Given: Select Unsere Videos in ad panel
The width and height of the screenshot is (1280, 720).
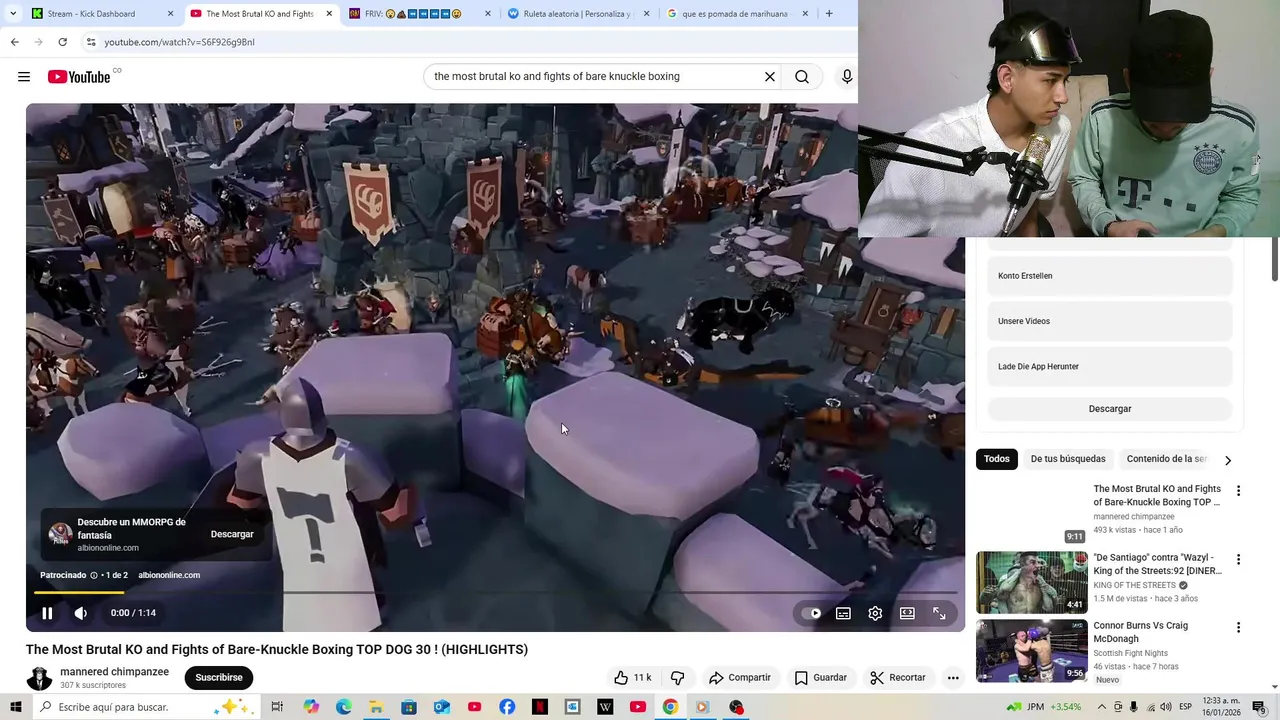Looking at the screenshot, I should [x=1110, y=321].
